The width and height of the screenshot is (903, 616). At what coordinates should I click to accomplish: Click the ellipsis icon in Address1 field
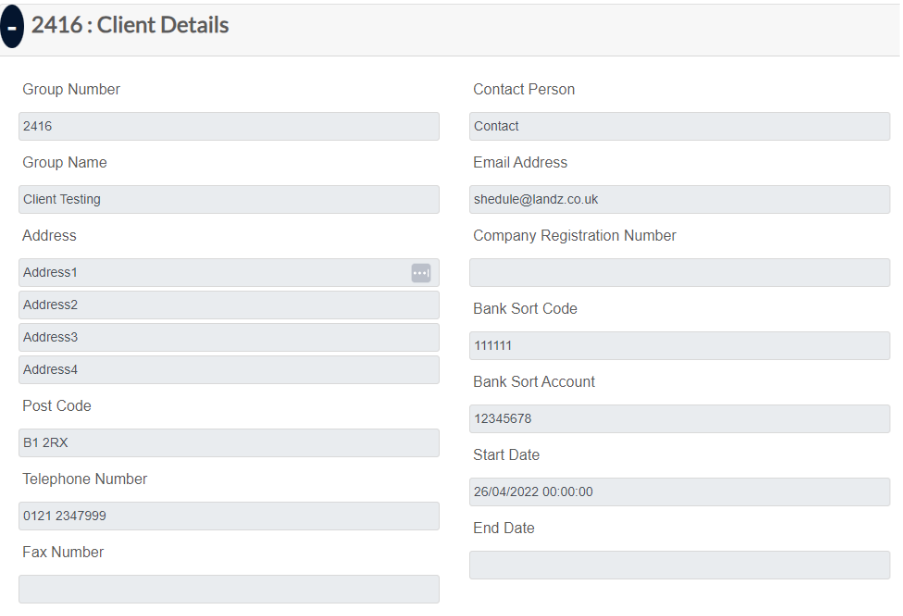[x=421, y=273]
